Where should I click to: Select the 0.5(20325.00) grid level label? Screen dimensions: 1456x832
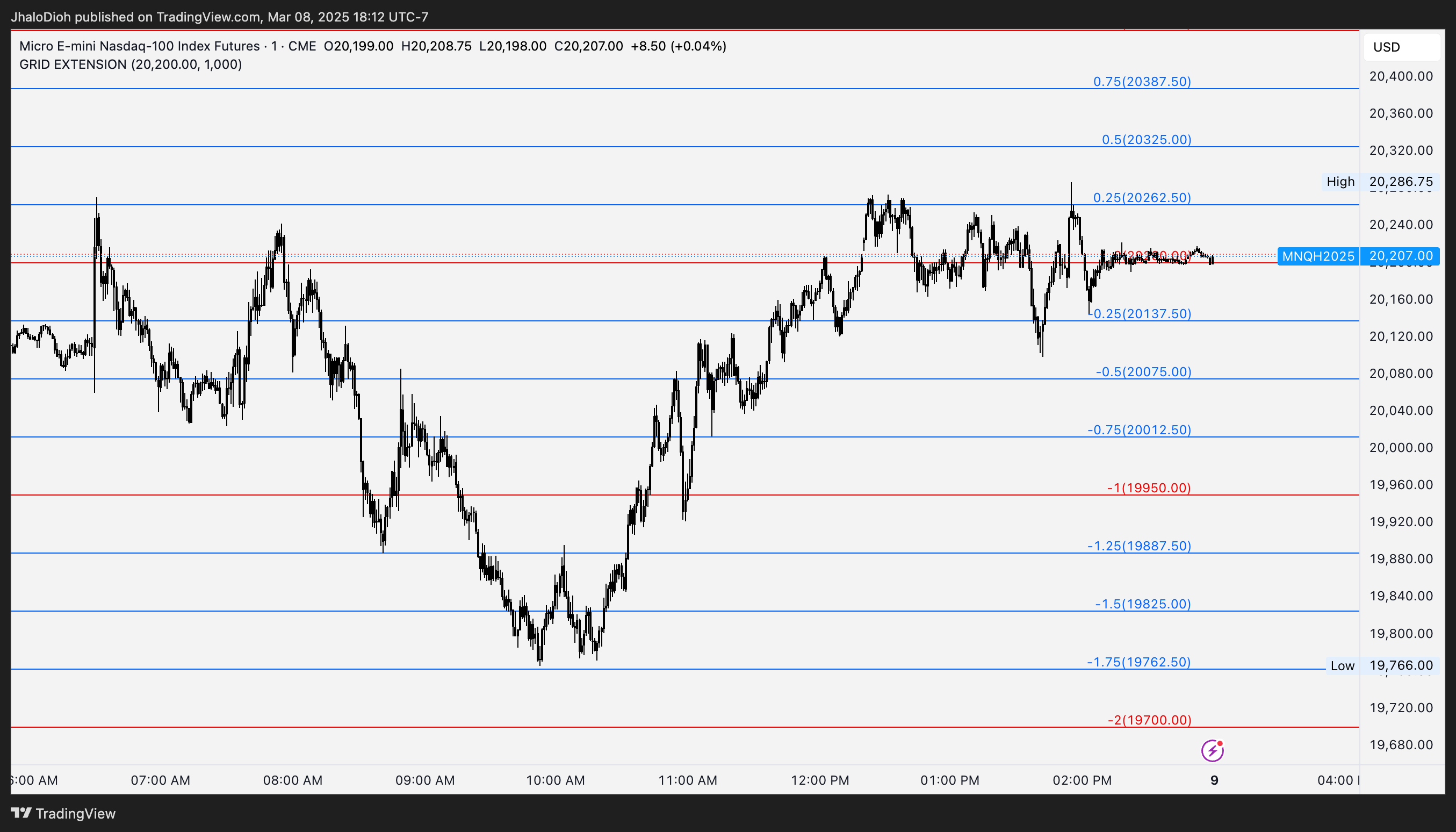tap(1147, 139)
